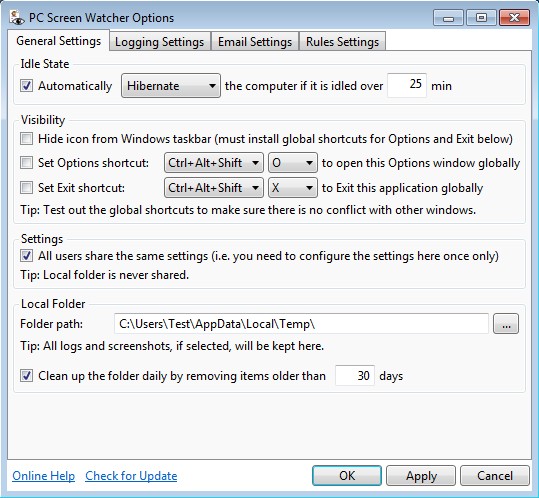The height and width of the screenshot is (498, 539).
Task: Click the text 'Tip: All logs and screenshots'
Action: 96,346
